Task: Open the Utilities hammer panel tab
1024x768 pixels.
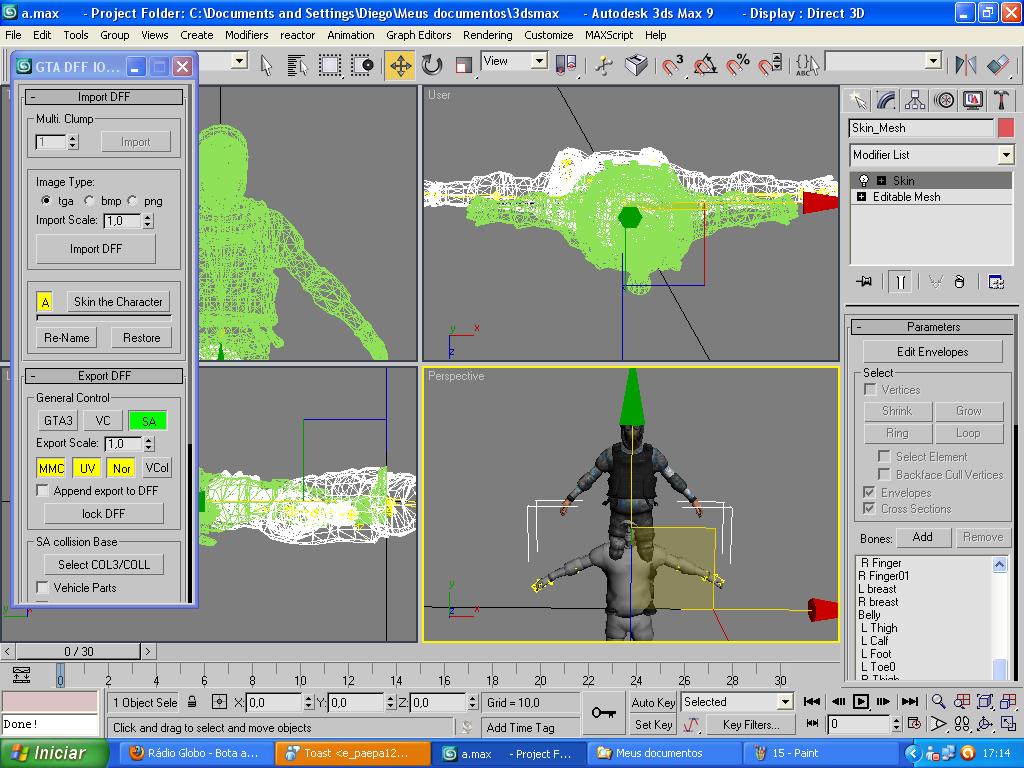Action: click(x=1001, y=100)
